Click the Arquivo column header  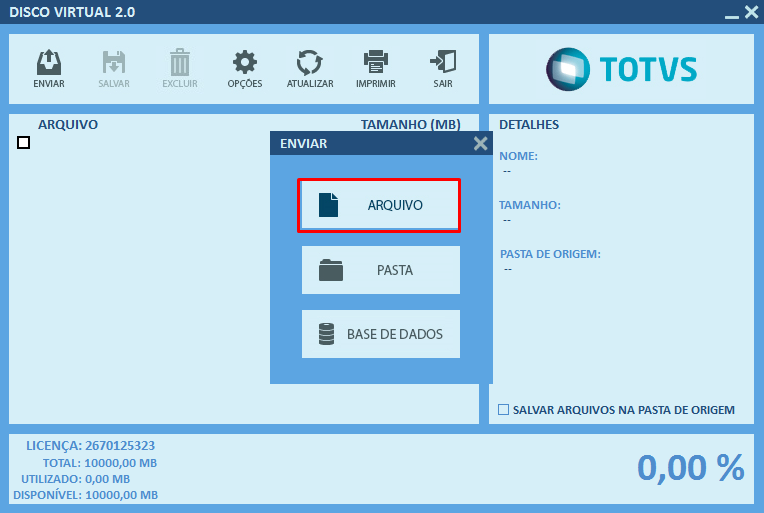click(68, 124)
